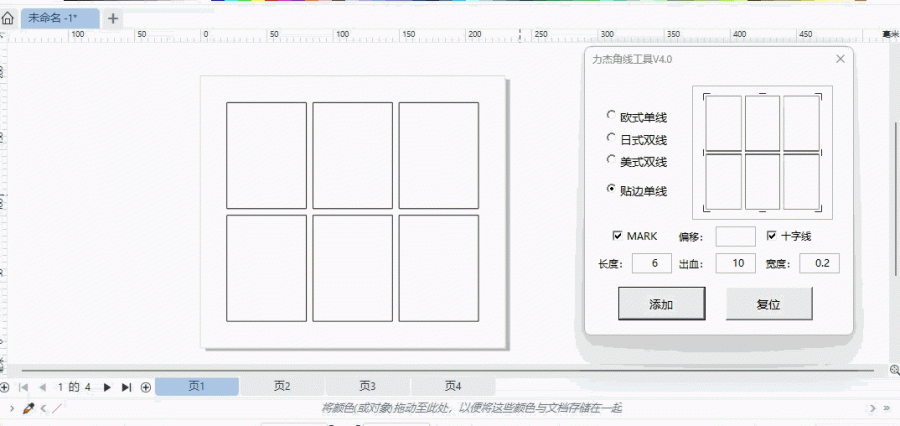Close the 力杰角线工具V4.0 dialog
This screenshot has height=426, width=900.
click(840, 59)
